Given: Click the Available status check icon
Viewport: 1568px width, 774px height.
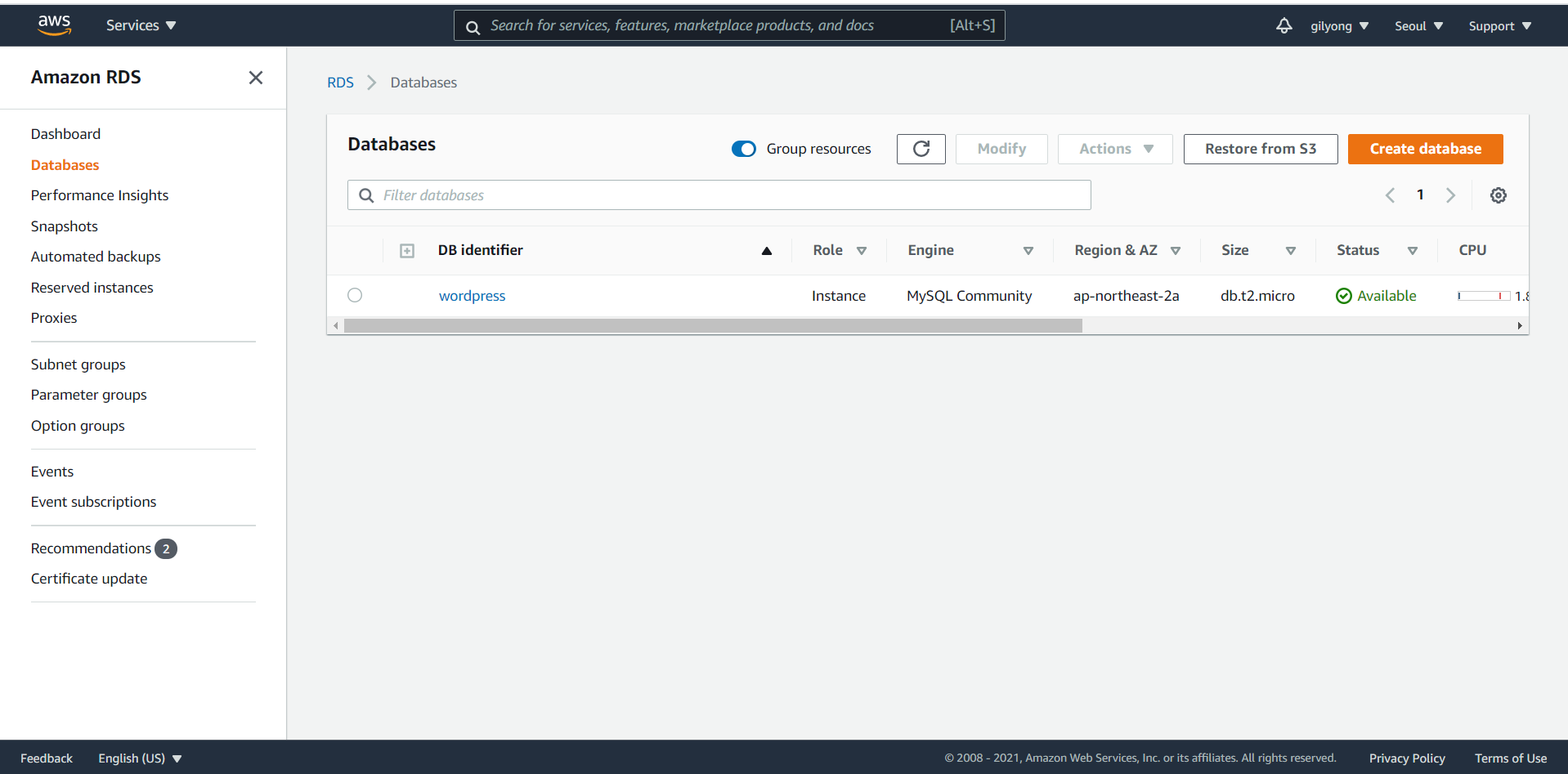Looking at the screenshot, I should tap(1344, 296).
